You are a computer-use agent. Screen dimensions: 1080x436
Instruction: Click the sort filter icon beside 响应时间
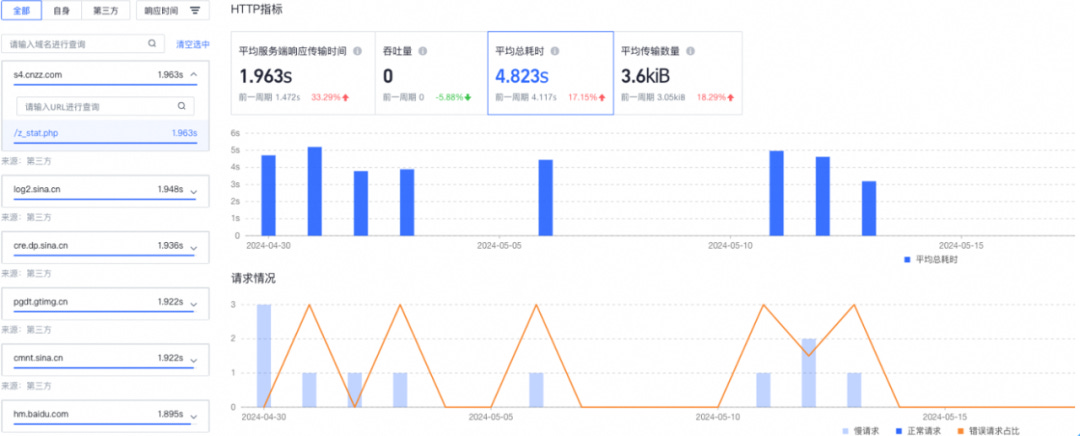(195, 11)
